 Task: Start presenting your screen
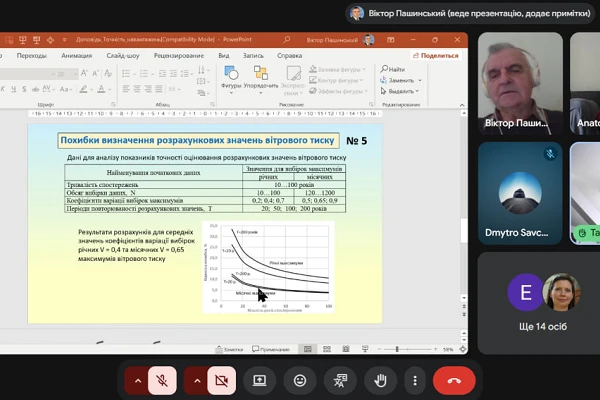click(259, 380)
